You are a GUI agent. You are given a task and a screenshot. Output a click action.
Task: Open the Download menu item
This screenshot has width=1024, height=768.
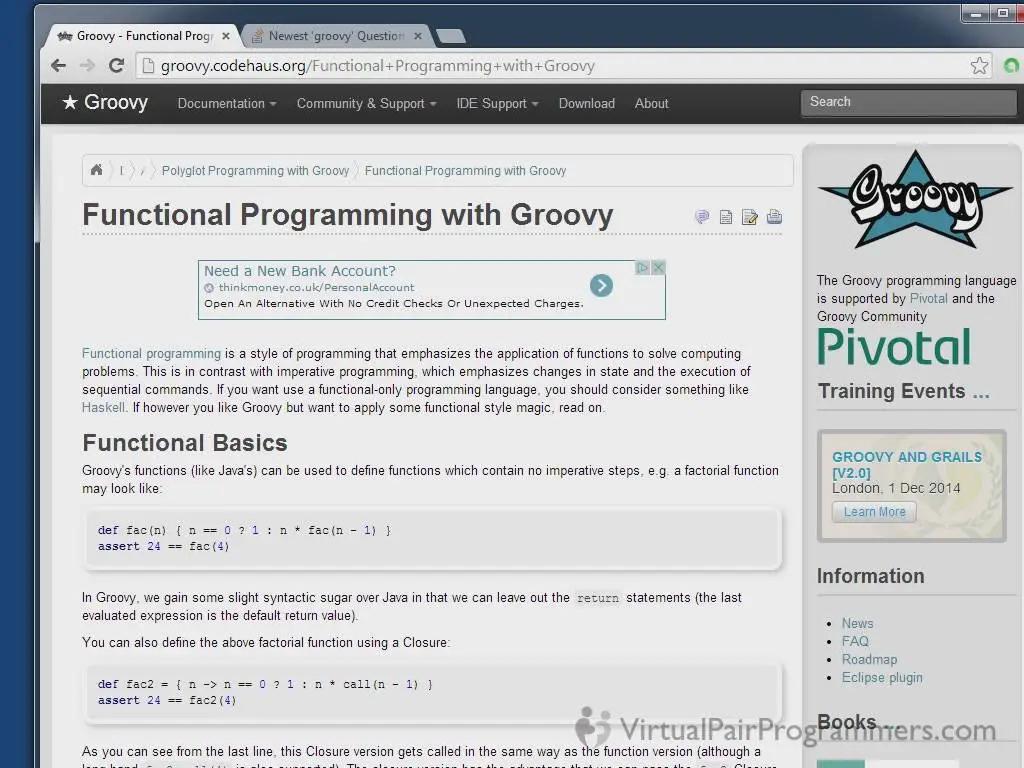tap(586, 103)
